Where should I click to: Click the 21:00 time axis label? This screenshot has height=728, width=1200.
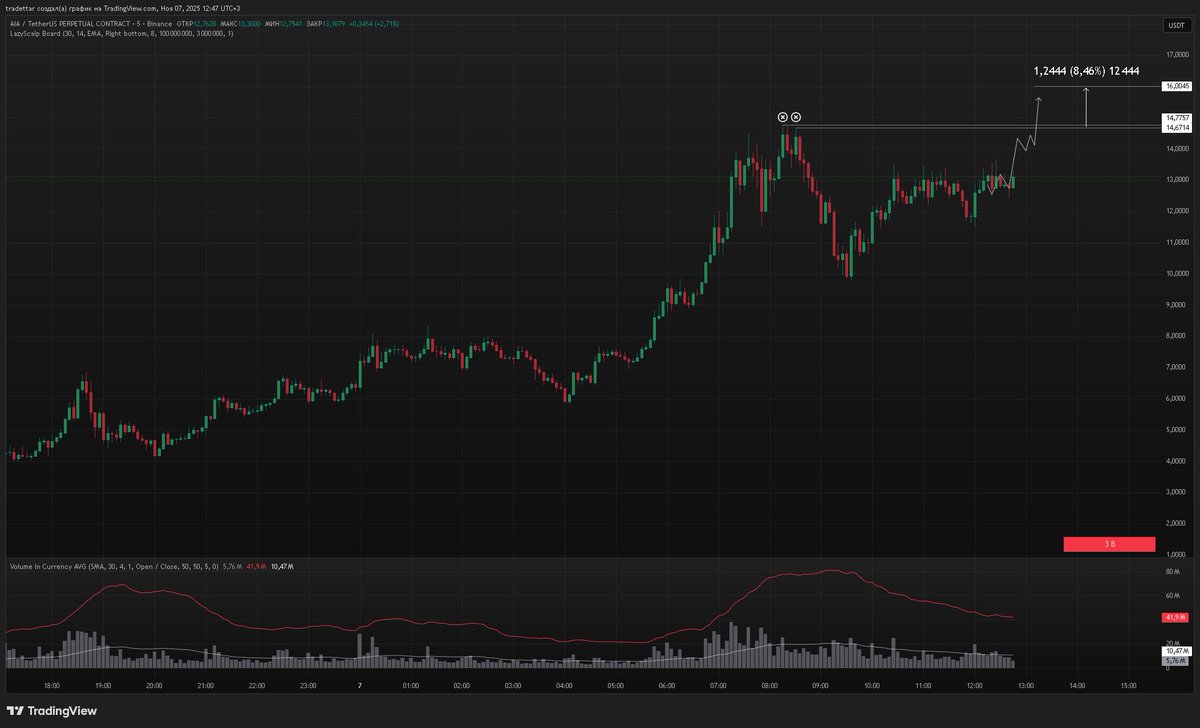pos(205,686)
